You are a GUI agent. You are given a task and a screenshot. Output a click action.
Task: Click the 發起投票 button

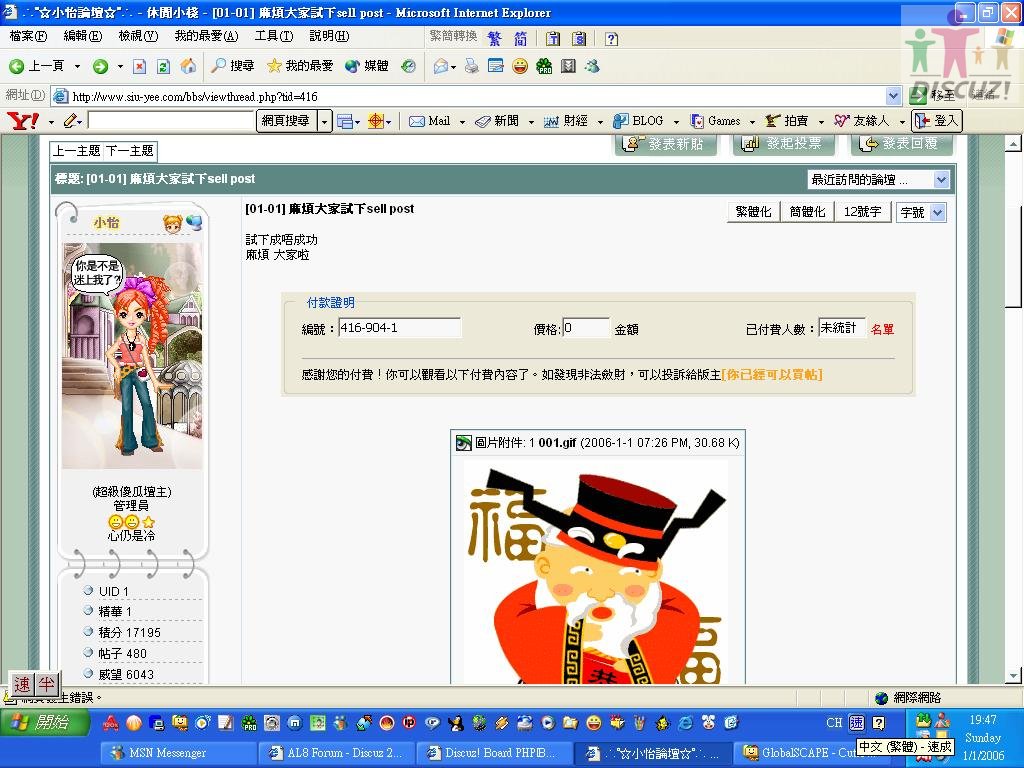[x=784, y=144]
